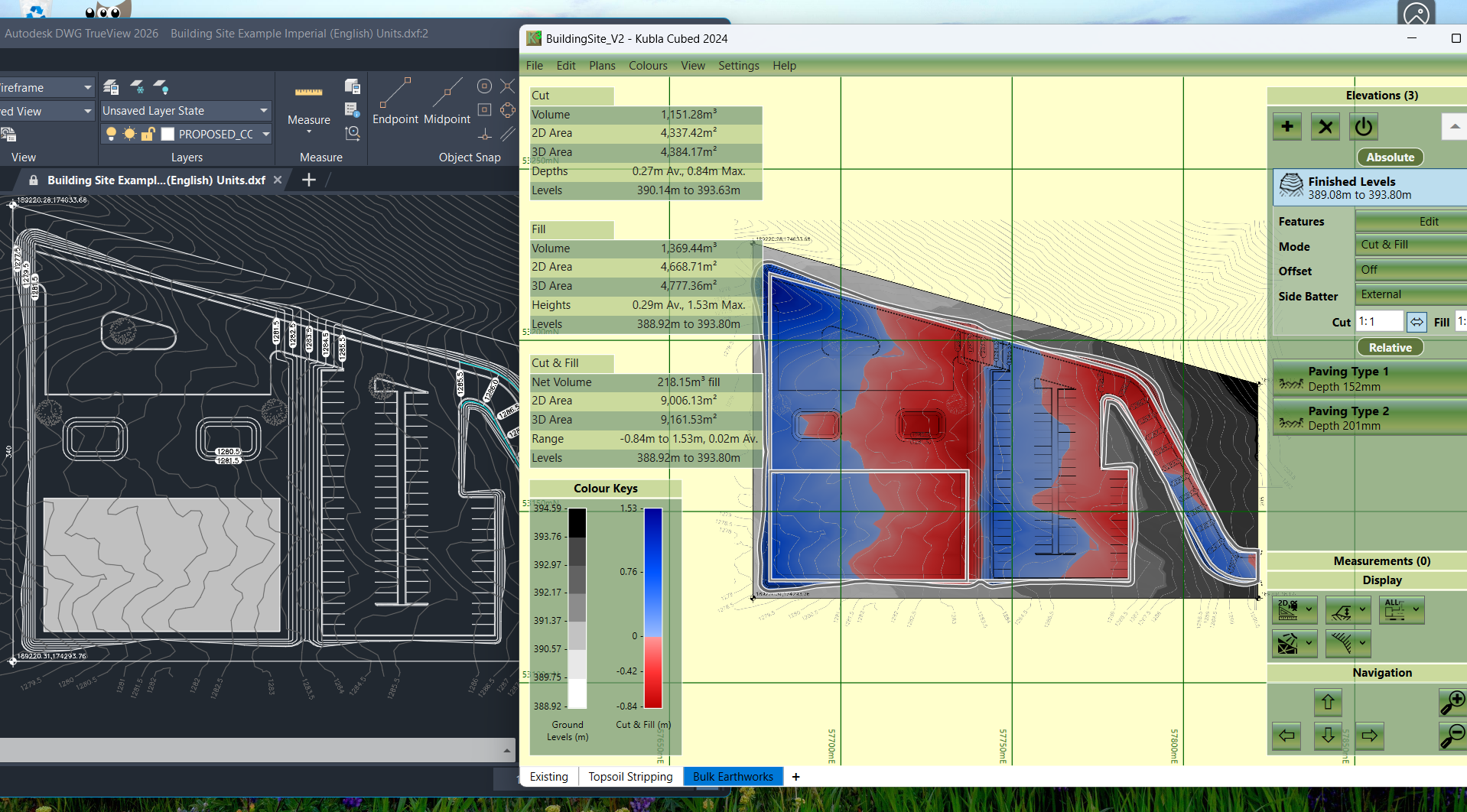Add a new phase tab with plus
The height and width of the screenshot is (812, 1467).
pos(795,777)
